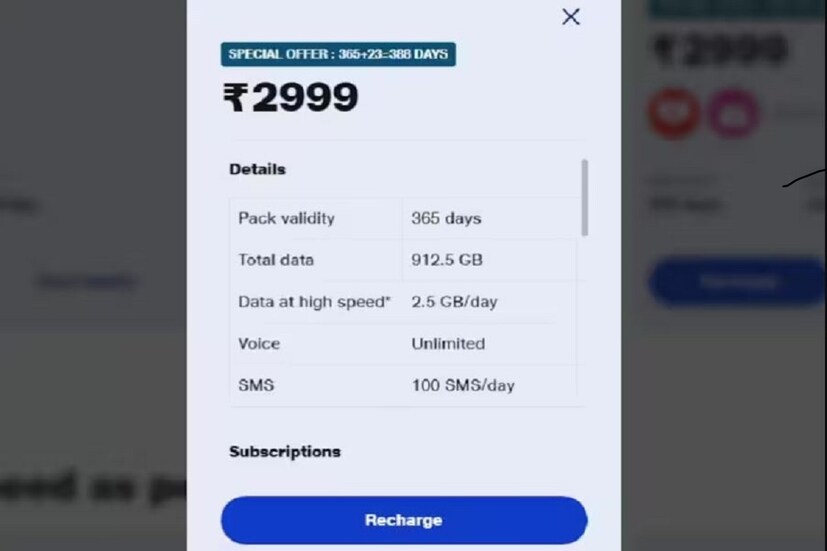Click the Pack validity row label

[286, 218]
